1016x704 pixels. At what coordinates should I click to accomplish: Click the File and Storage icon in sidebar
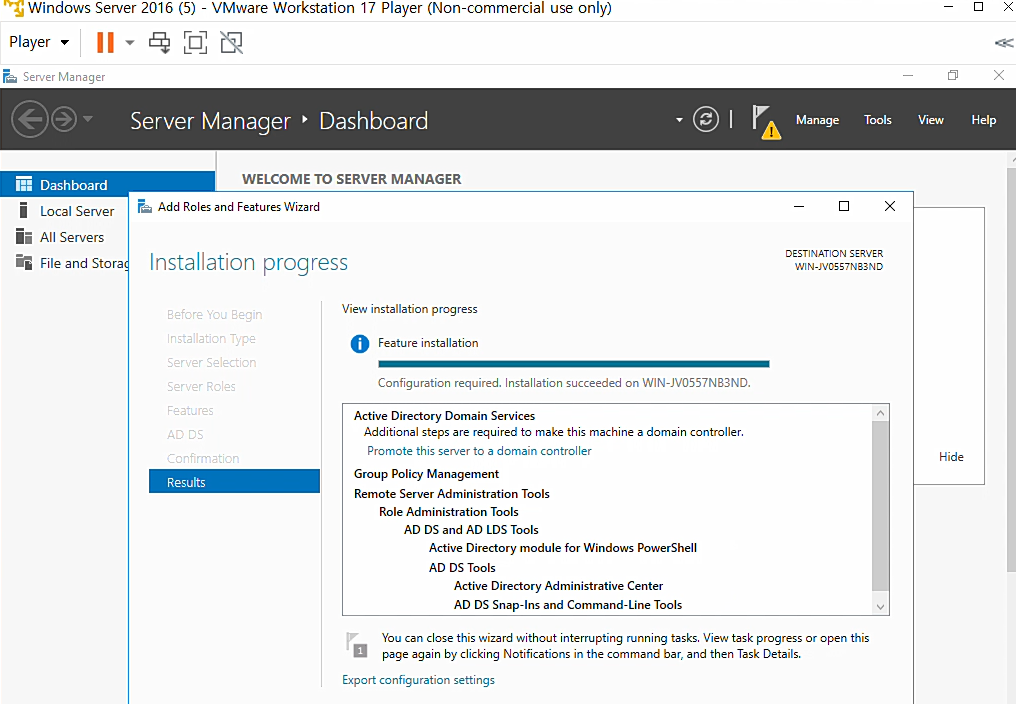(x=24, y=263)
